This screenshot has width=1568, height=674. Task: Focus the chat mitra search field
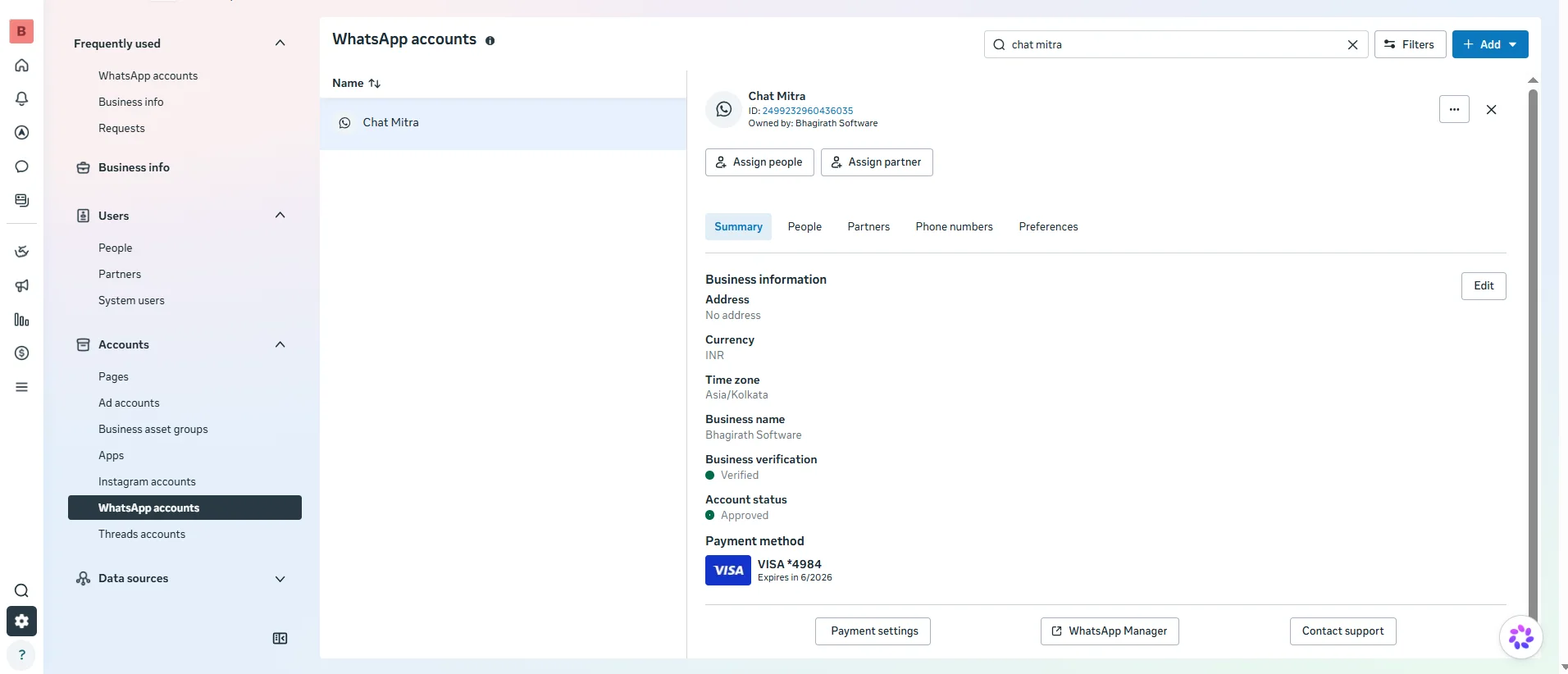1175,44
